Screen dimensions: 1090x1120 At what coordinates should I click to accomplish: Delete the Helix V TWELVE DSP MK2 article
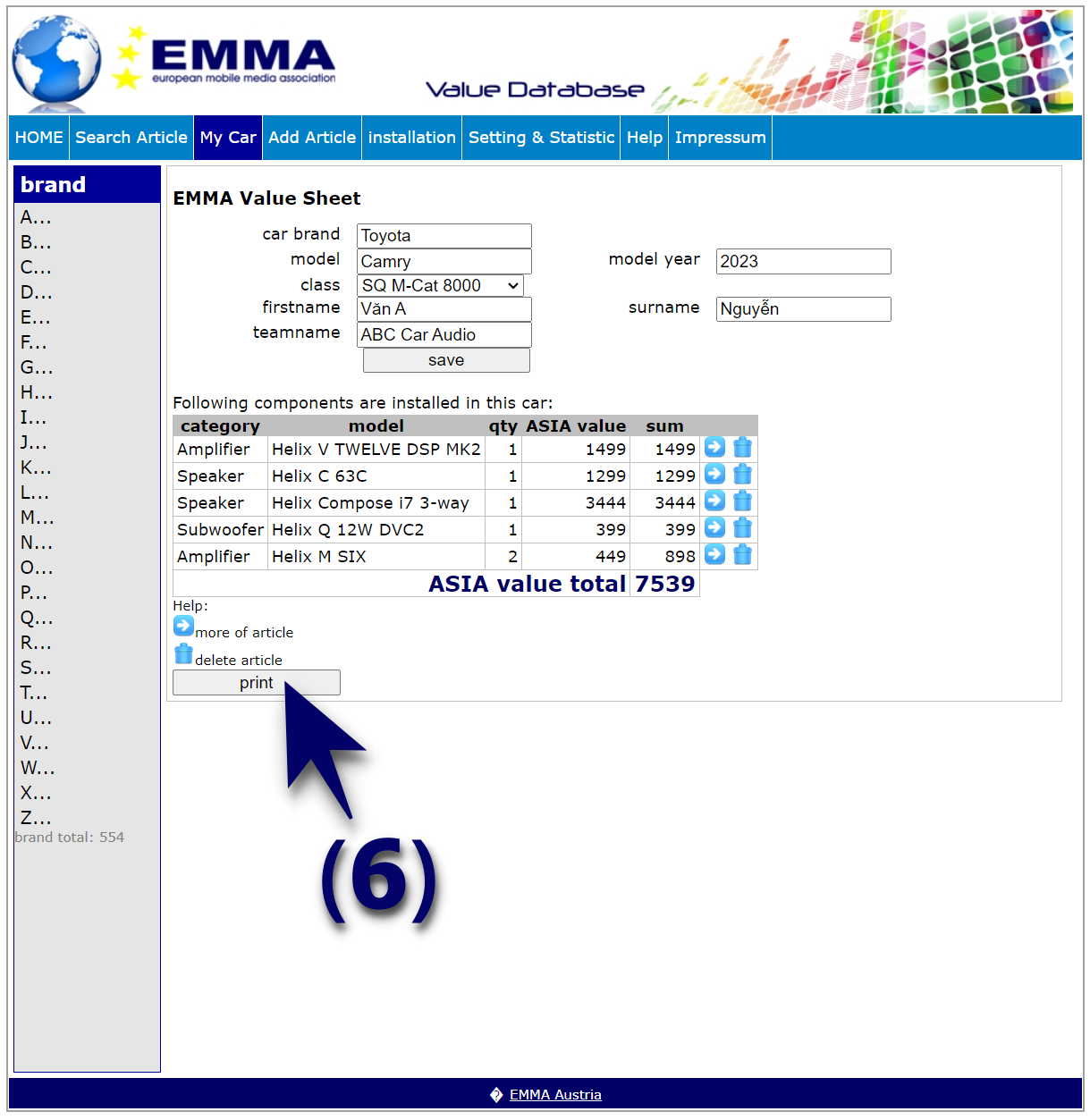click(742, 447)
